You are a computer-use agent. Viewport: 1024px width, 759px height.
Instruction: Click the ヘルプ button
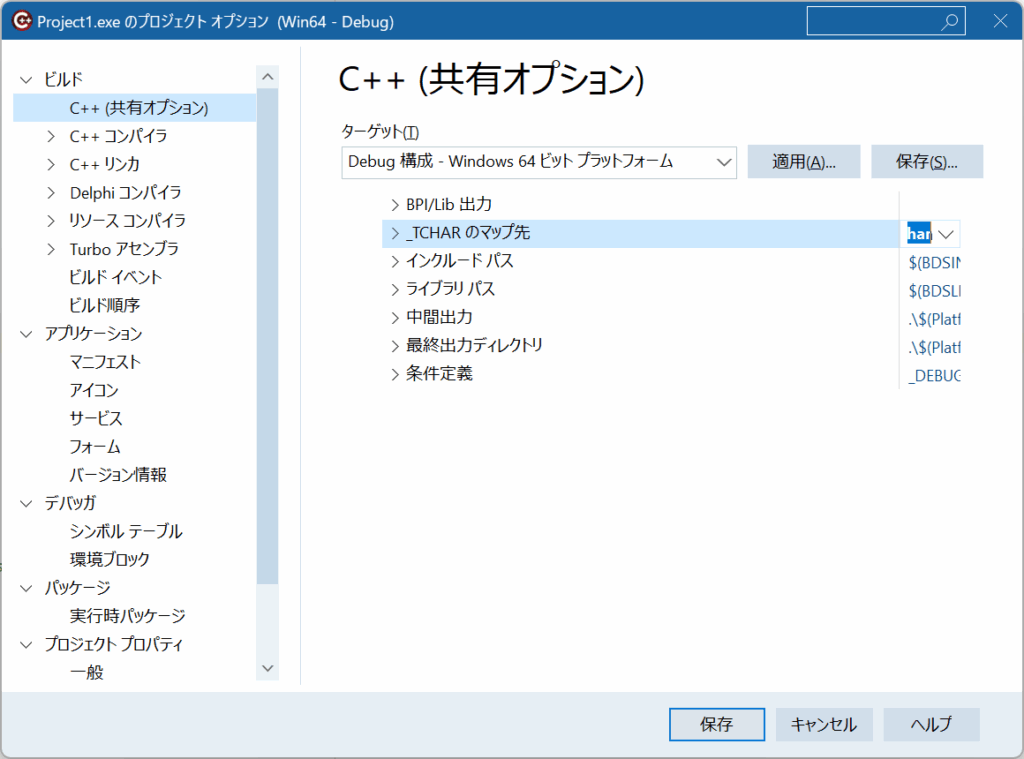931,725
